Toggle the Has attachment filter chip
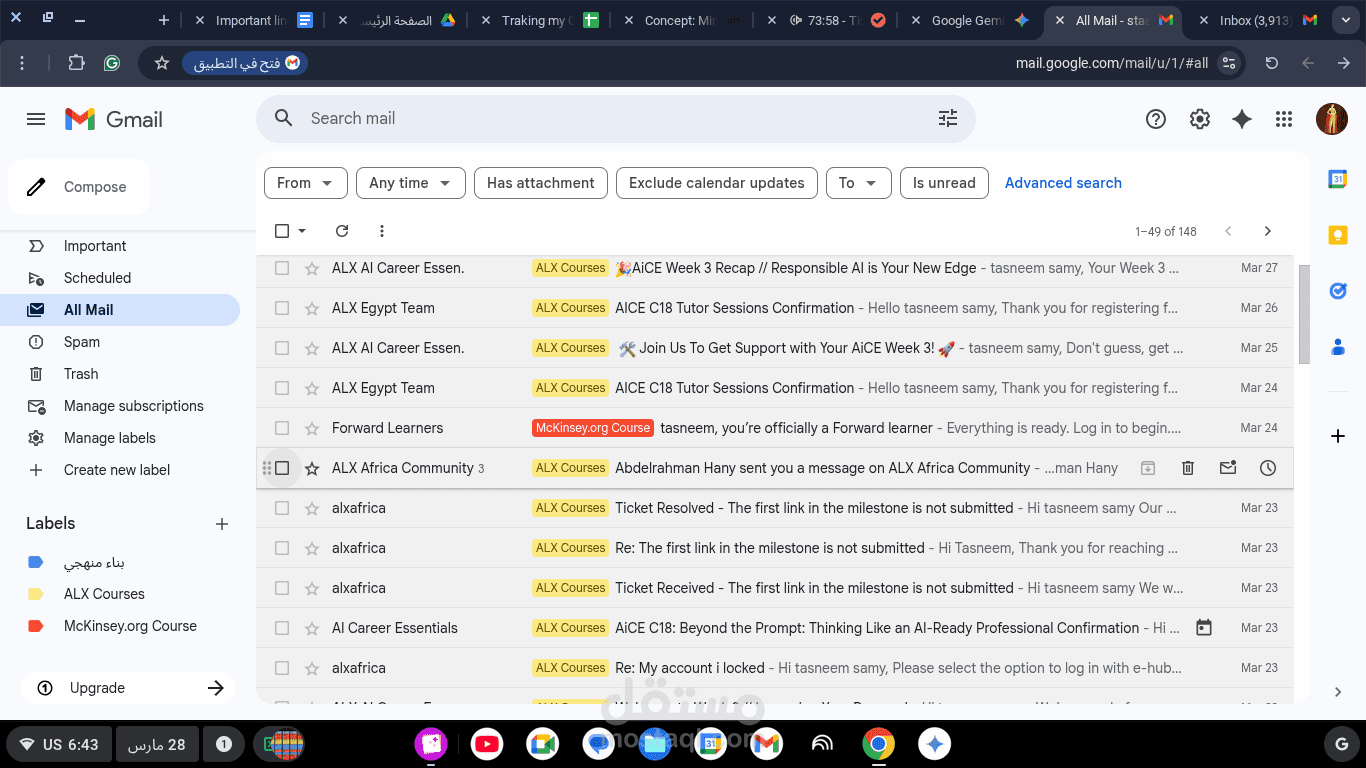Viewport: 1366px width, 768px height. [541, 183]
